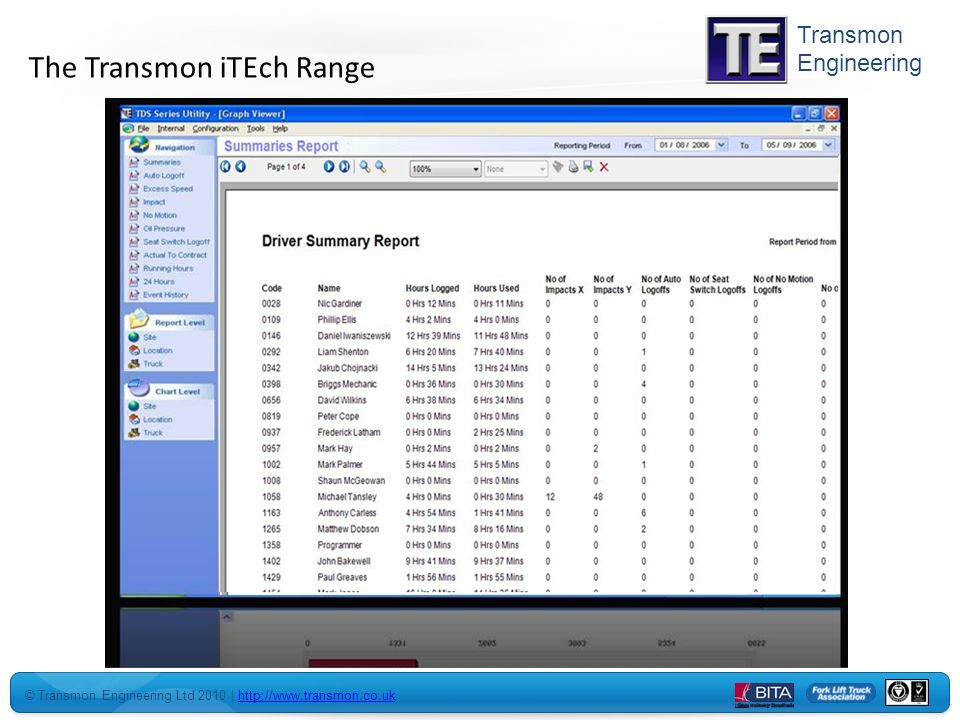Viewport: 960px width, 720px height.
Task: Open the 100% zoom dropdown
Action: 476,169
